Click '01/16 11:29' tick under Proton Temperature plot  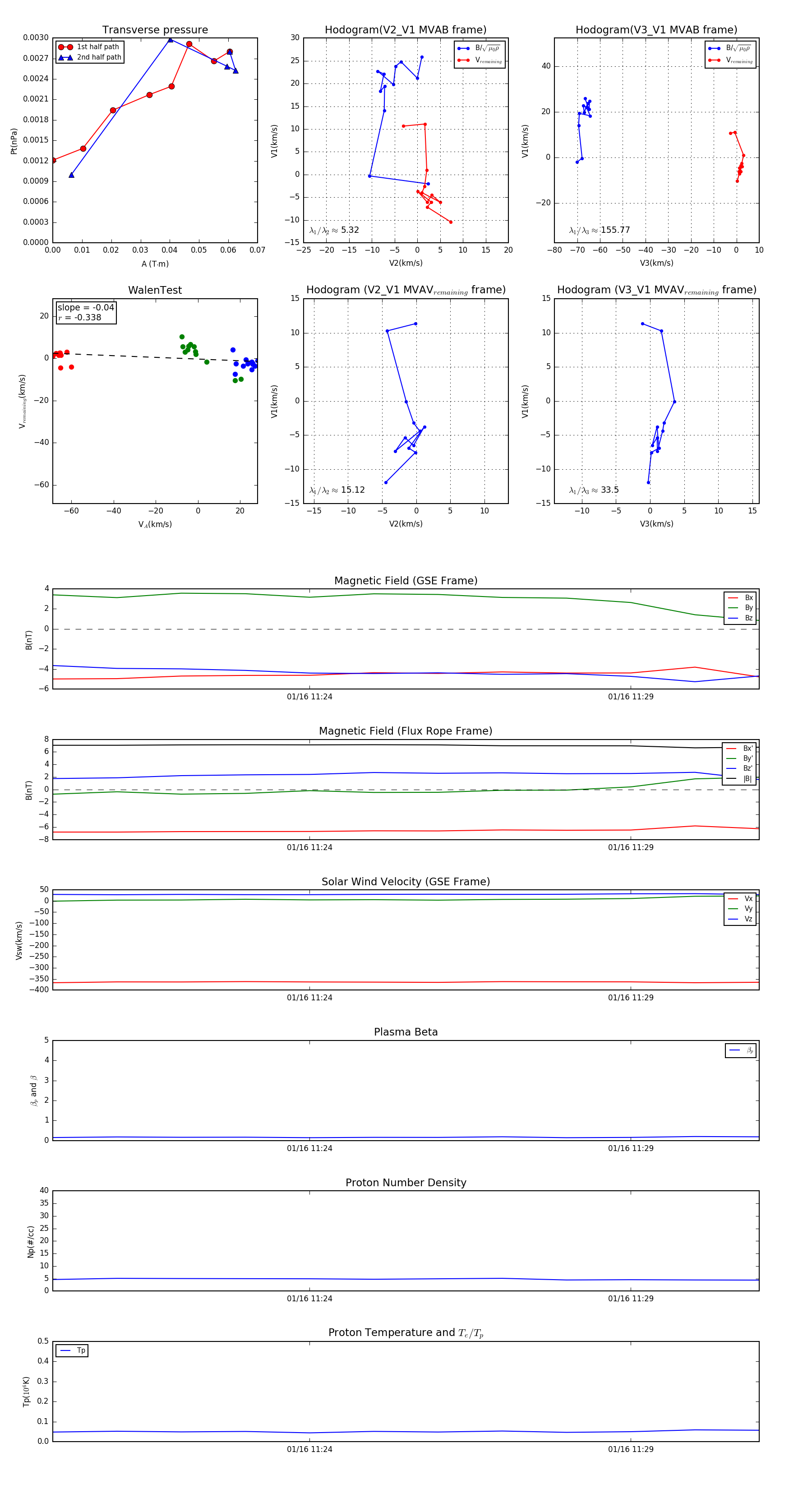pyautogui.click(x=631, y=1449)
